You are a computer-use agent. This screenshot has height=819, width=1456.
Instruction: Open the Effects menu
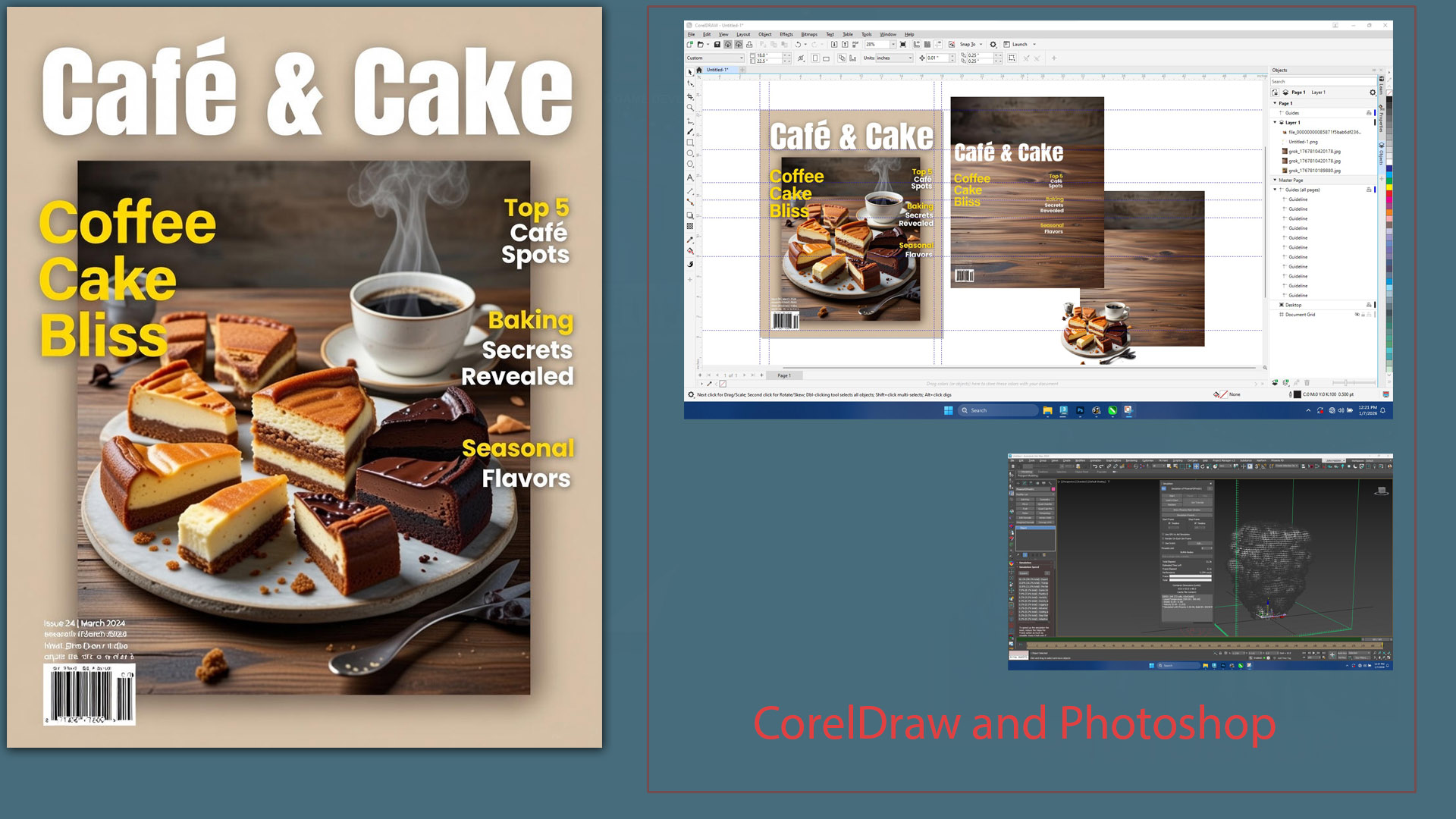pos(786,34)
